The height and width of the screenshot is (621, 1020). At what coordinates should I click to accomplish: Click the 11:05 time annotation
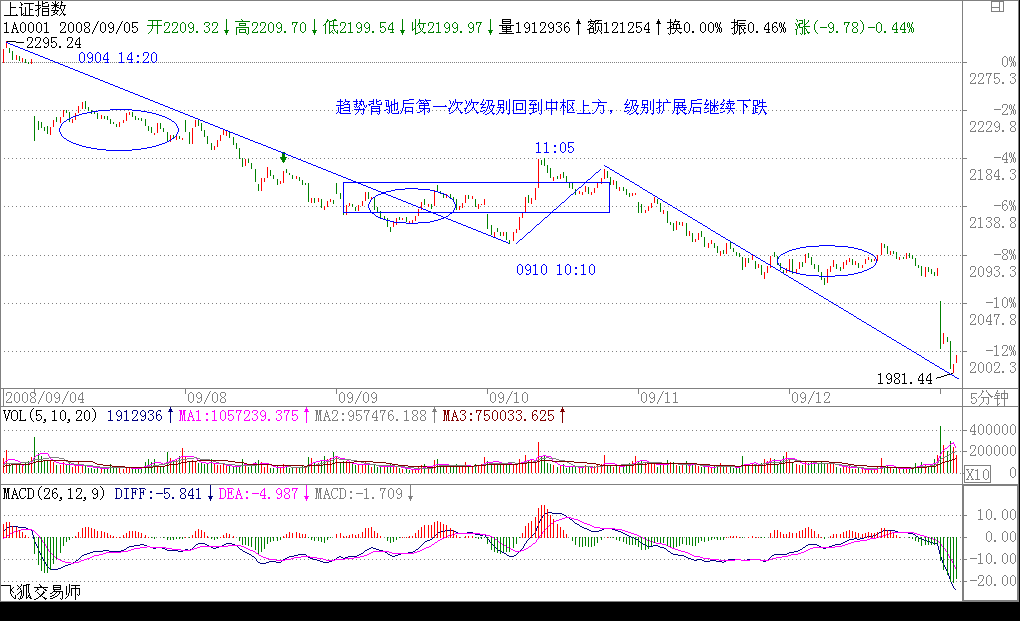pyautogui.click(x=555, y=148)
